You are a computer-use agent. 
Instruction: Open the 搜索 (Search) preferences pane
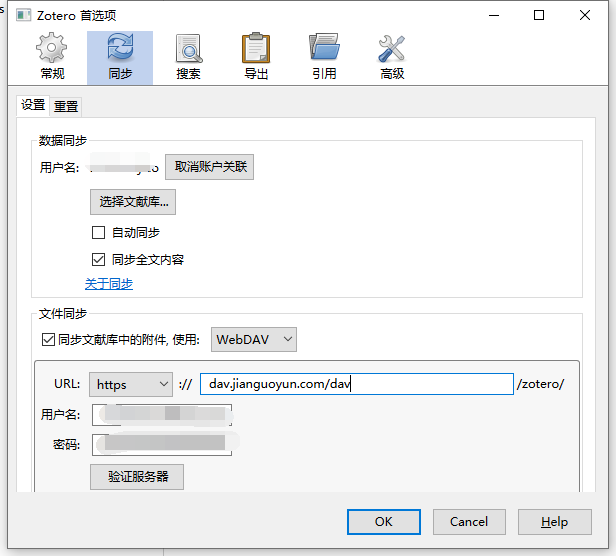[188, 57]
